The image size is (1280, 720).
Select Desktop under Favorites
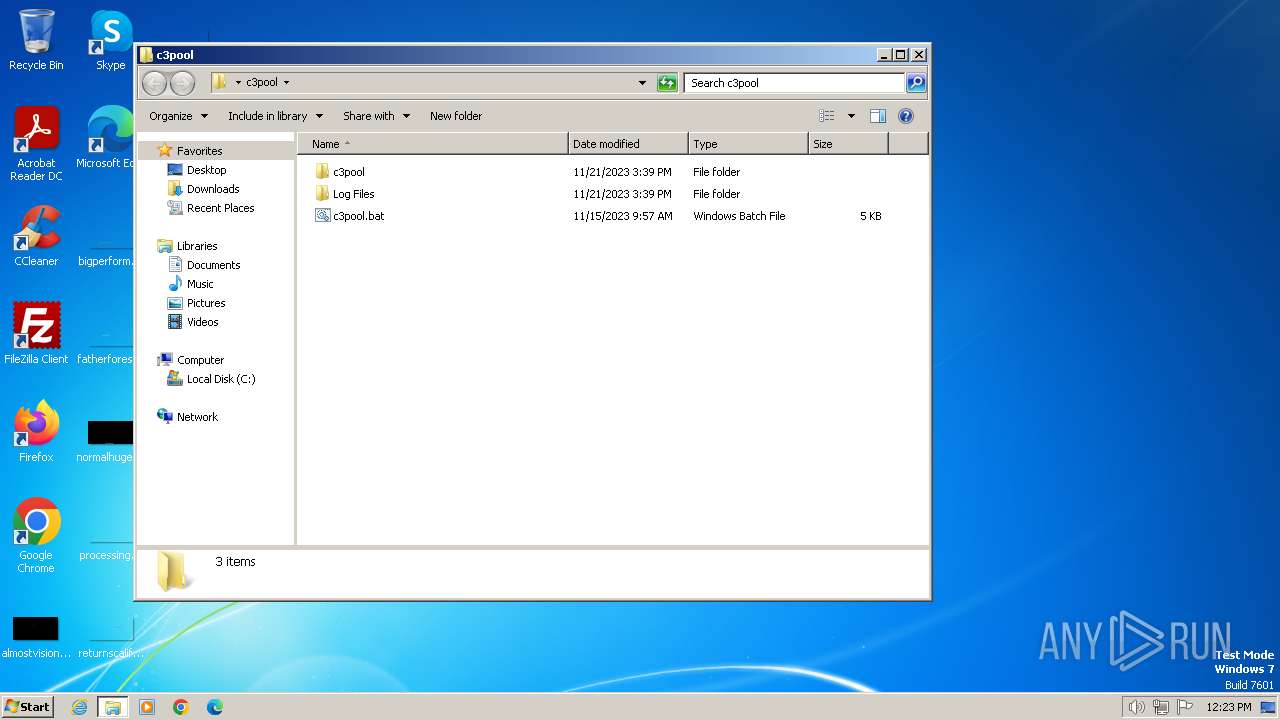coord(206,170)
